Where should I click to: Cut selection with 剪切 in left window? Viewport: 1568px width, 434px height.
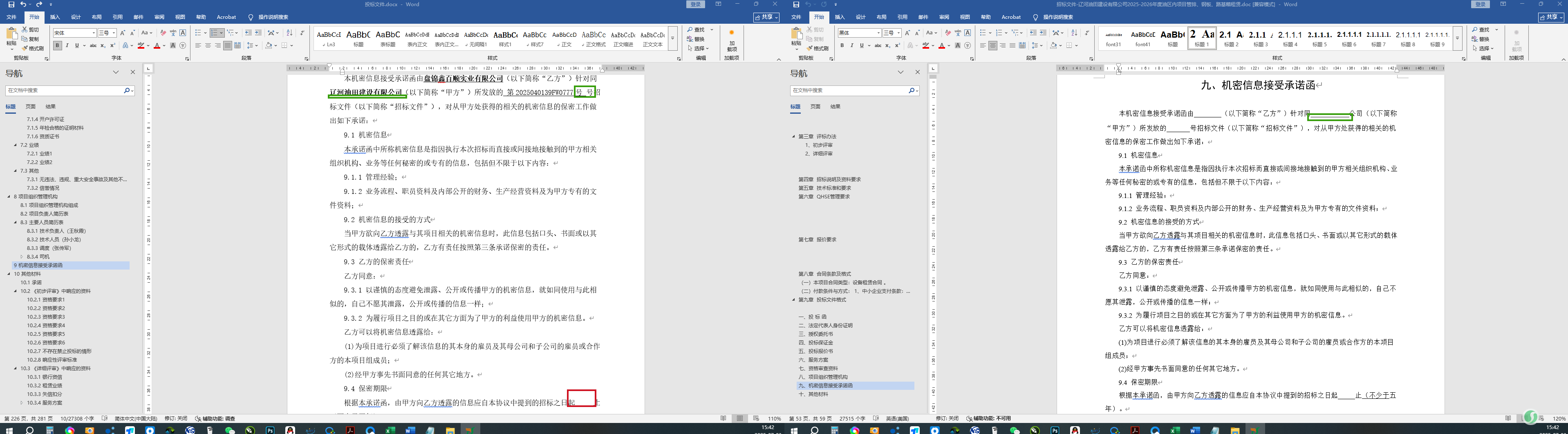point(30,29)
